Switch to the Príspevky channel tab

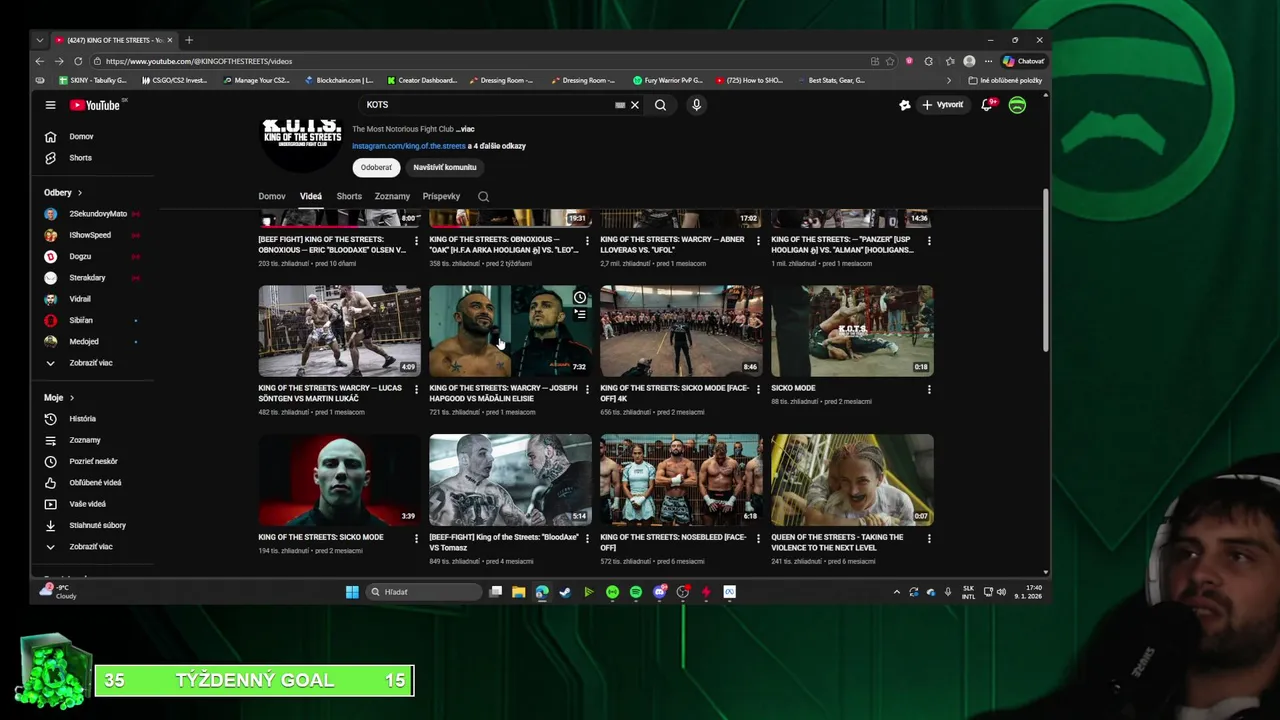[x=441, y=197]
